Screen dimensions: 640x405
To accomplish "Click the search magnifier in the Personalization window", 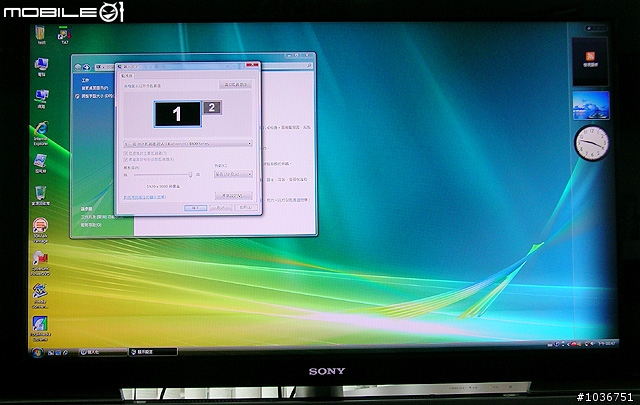I will (x=309, y=66).
